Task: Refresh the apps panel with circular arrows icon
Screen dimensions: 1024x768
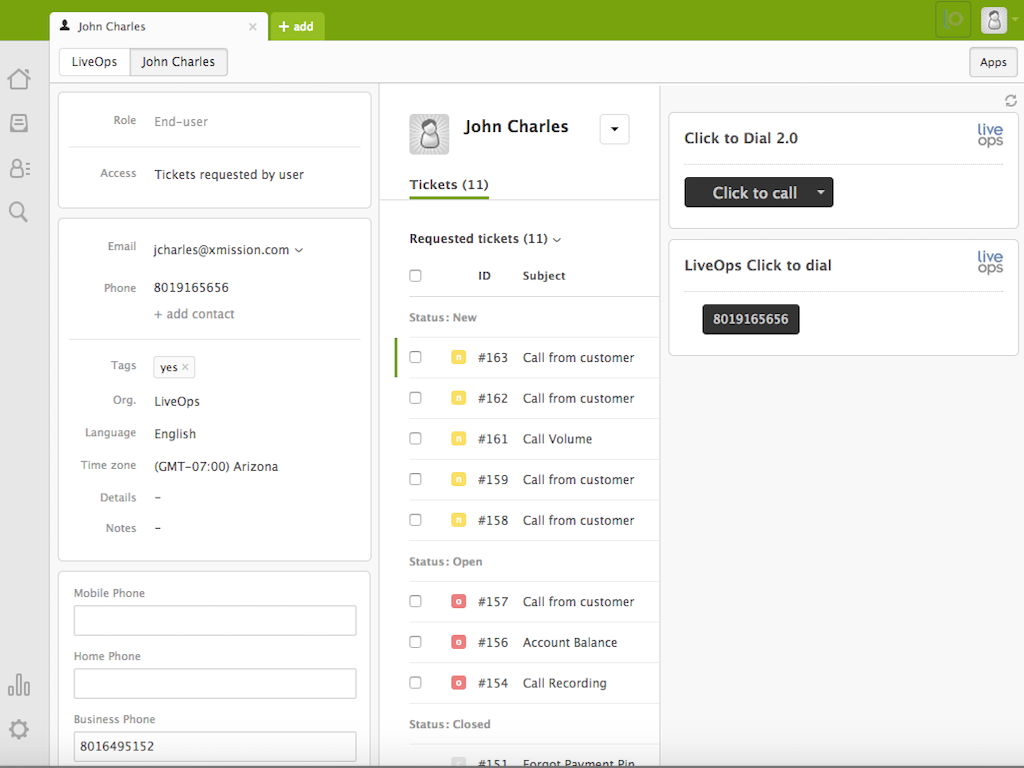Action: [x=1010, y=100]
